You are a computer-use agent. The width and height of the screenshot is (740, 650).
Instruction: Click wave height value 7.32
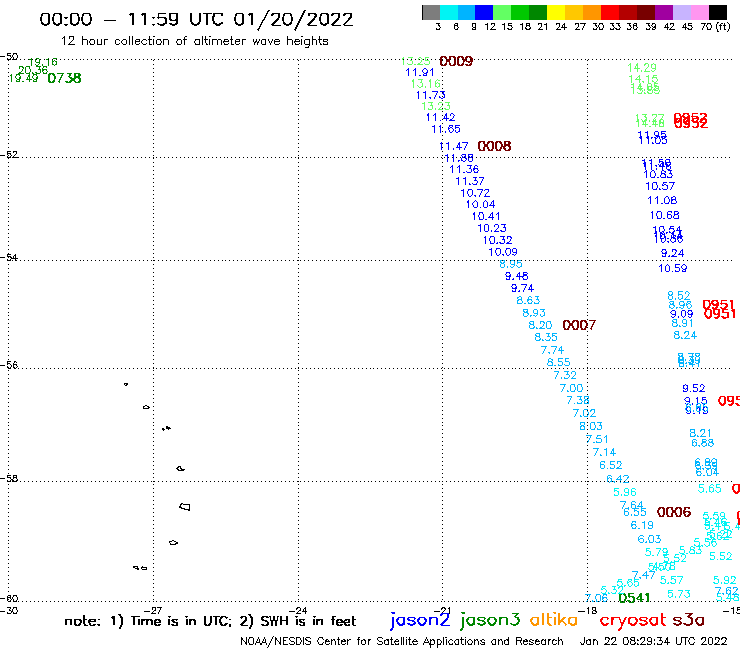coord(565,375)
